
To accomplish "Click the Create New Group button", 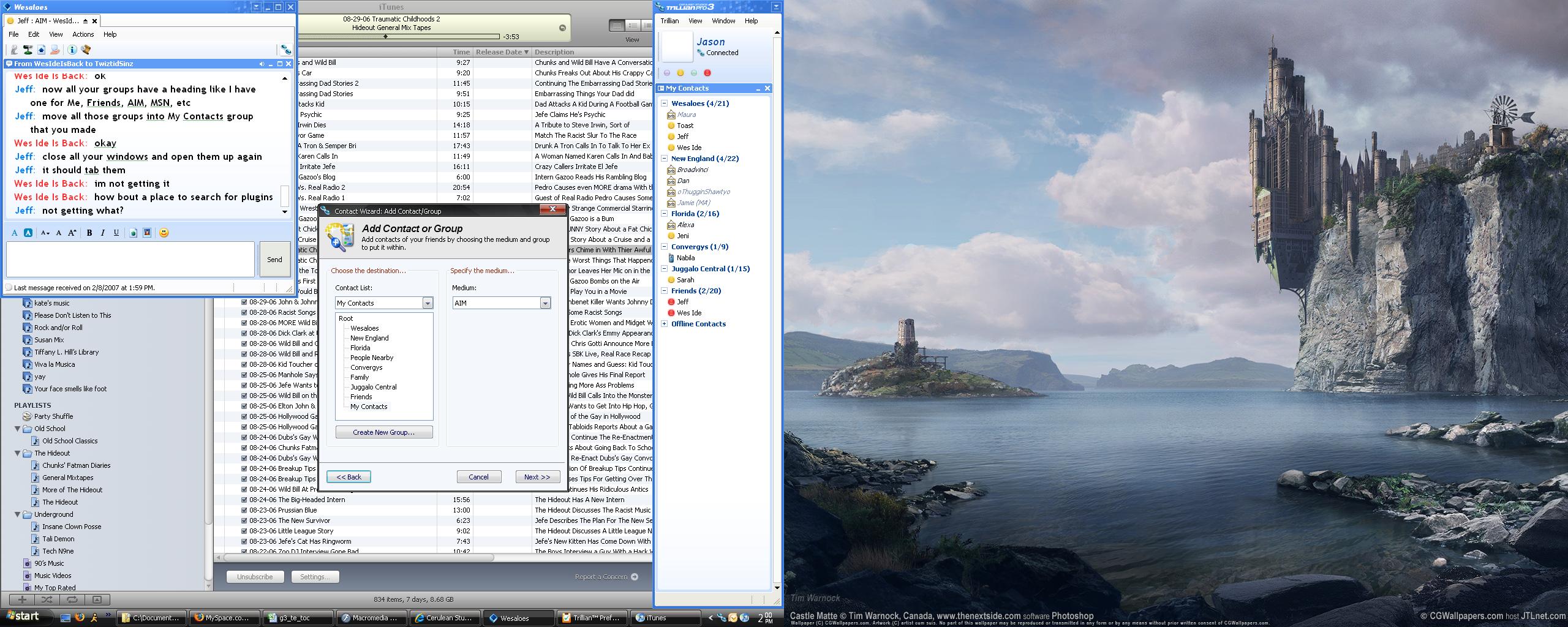I will tap(384, 432).
